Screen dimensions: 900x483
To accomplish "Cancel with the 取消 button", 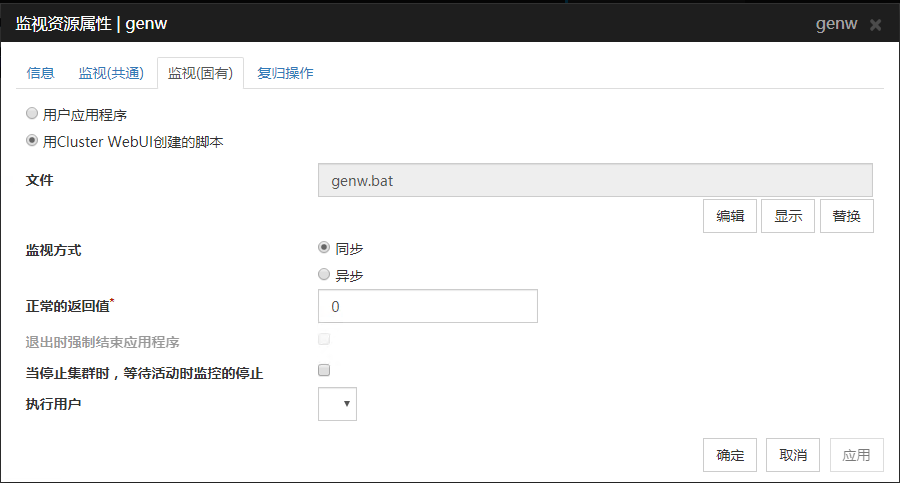I will (793, 455).
